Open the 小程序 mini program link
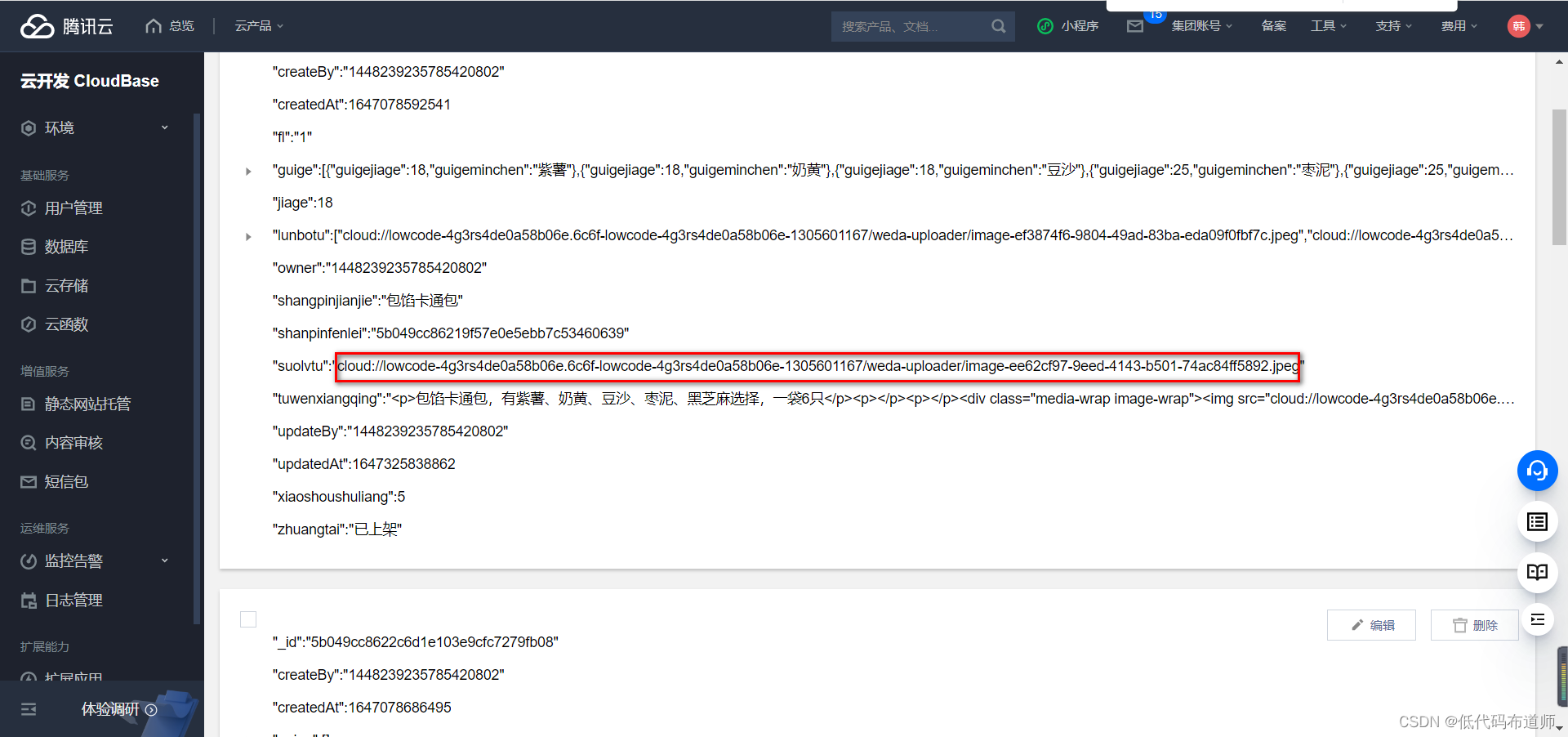Screen dimensions: 1568x737 coord(1068,26)
